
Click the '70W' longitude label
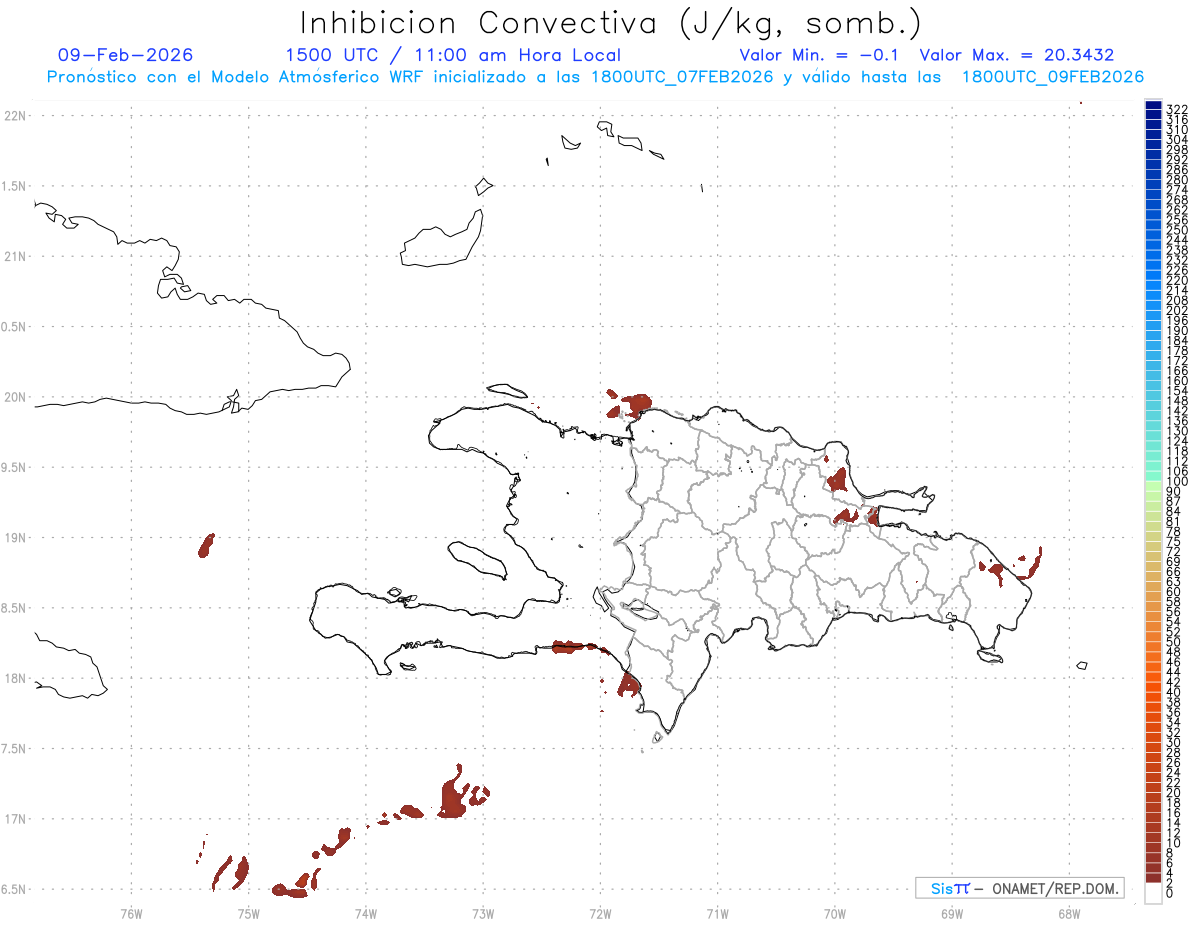pos(835,912)
